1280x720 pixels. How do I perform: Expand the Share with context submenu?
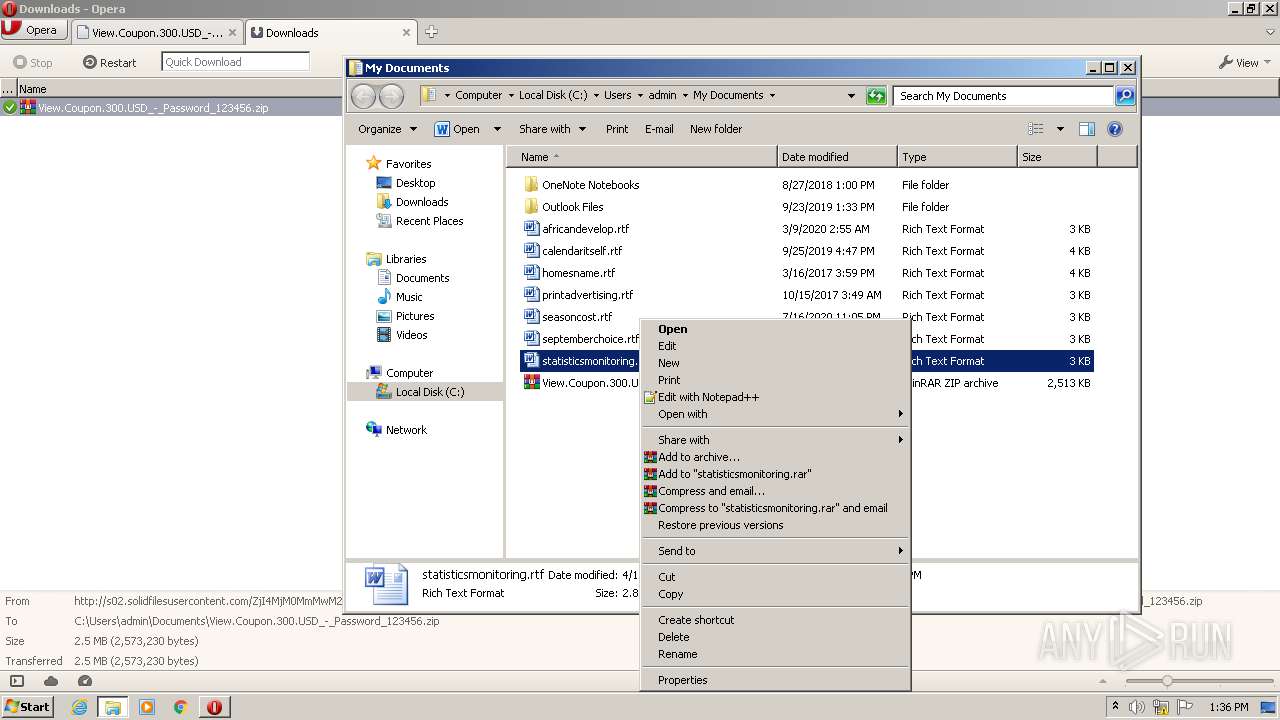click(x=775, y=440)
